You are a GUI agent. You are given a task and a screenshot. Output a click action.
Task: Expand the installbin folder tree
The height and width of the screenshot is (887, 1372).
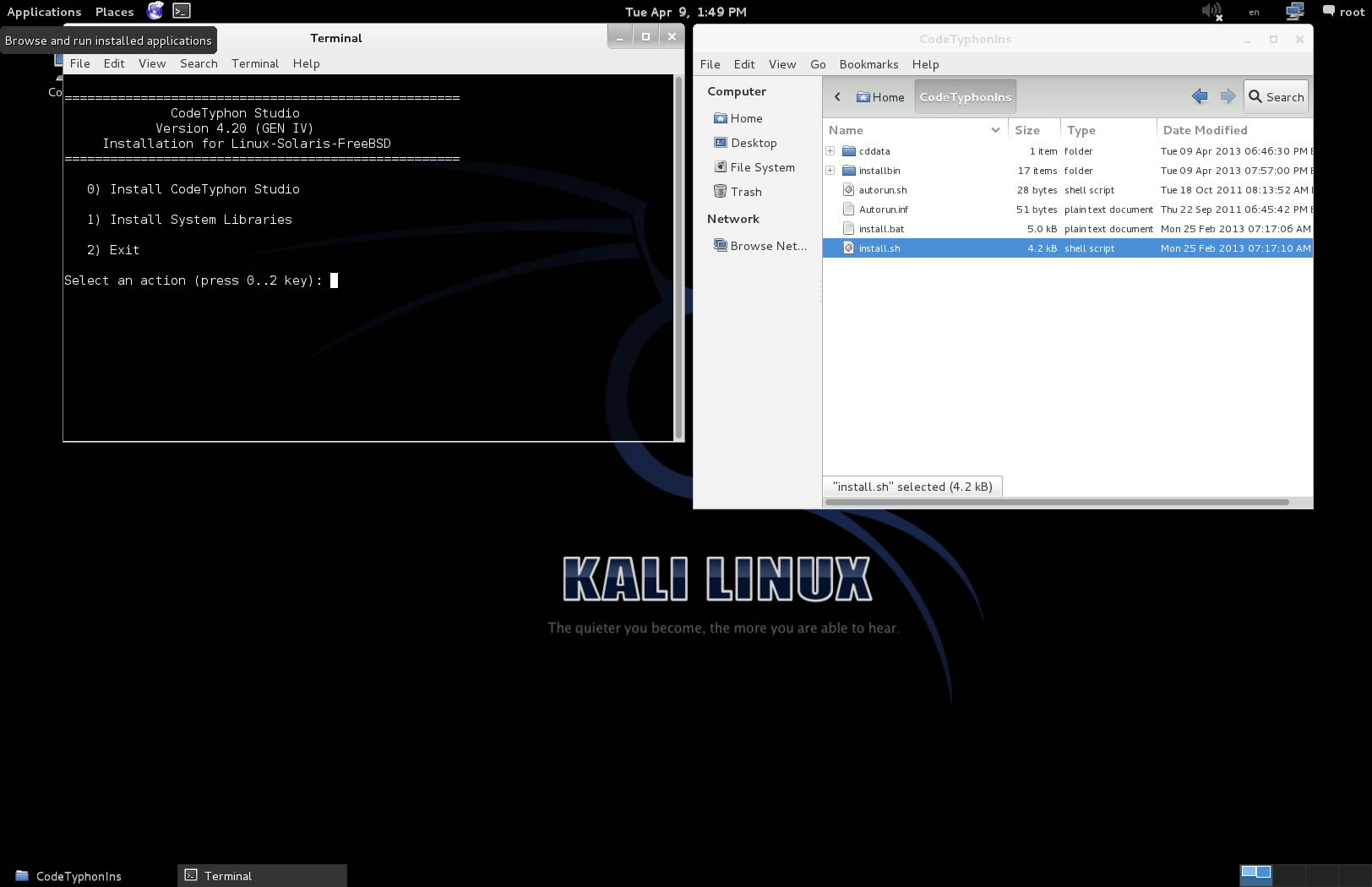pos(830,171)
